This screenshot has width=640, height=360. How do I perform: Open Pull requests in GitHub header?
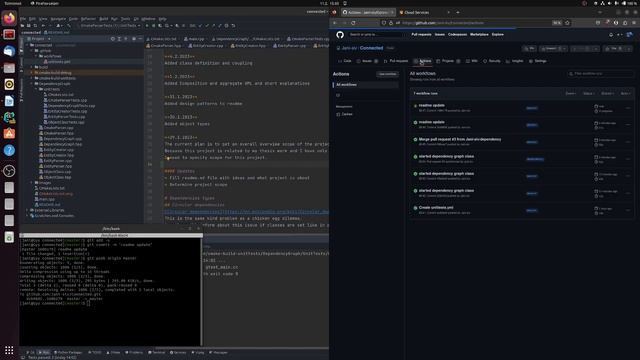coord(421,35)
